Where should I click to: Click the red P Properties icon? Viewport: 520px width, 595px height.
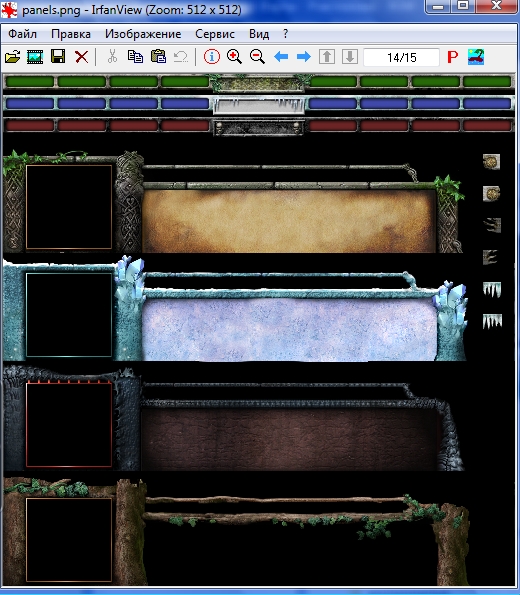(452, 57)
